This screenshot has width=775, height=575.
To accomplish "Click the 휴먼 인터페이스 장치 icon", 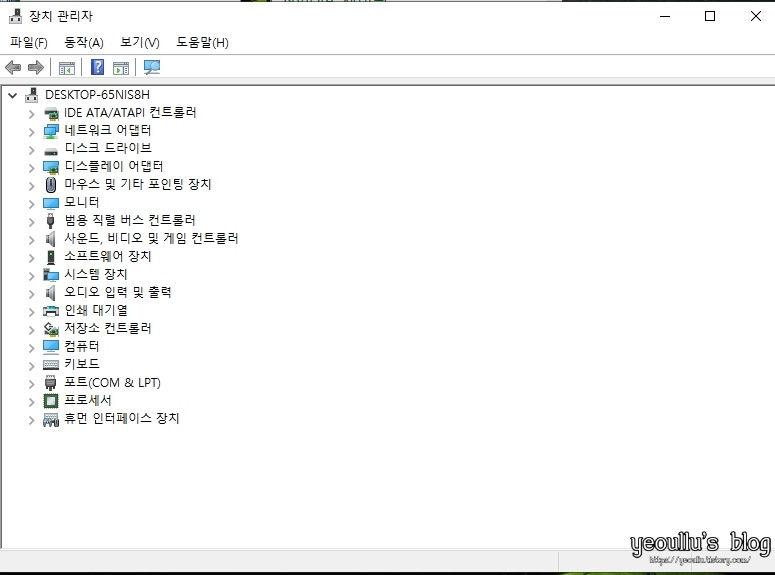I will coord(51,420).
